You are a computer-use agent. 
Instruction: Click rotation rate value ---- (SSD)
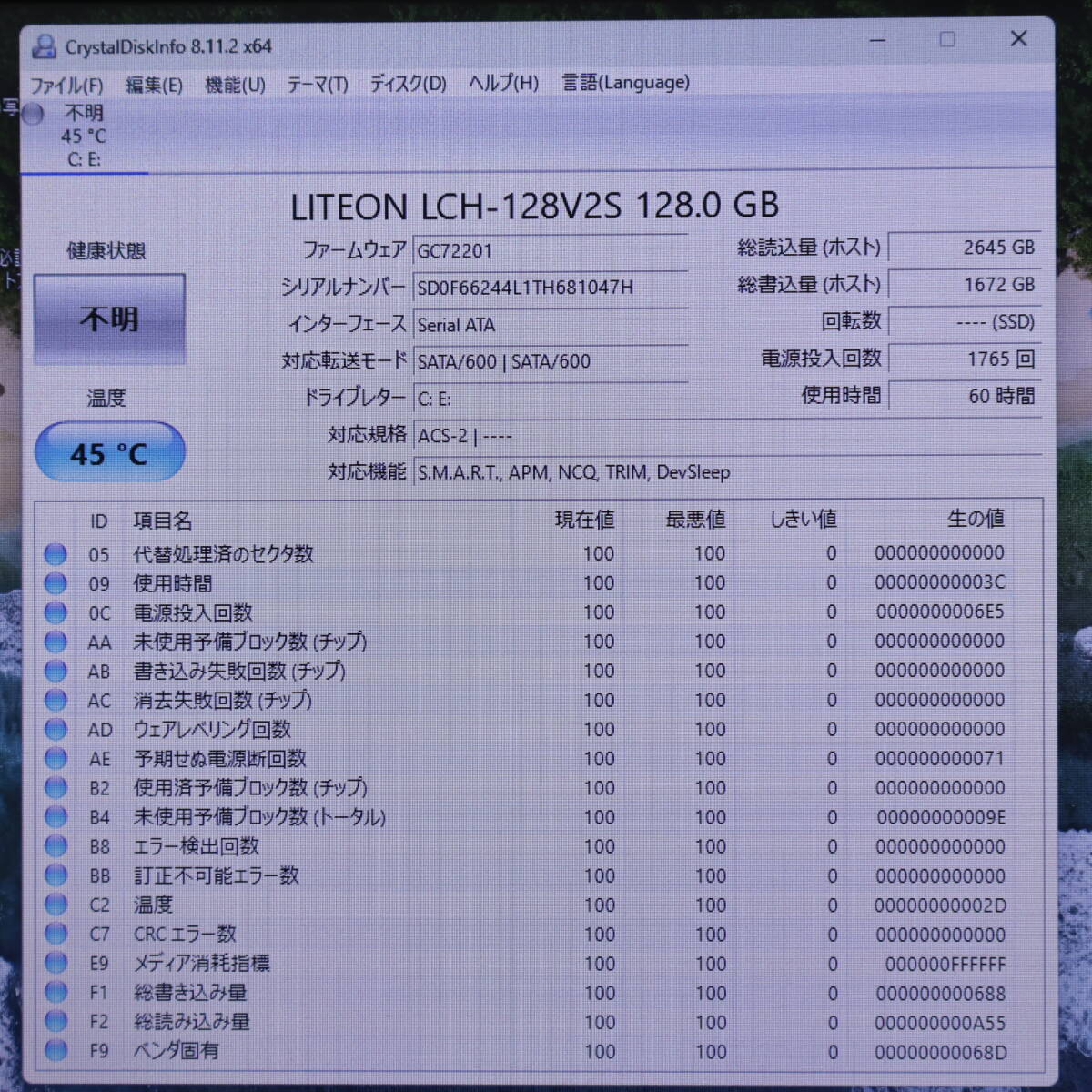tap(966, 322)
